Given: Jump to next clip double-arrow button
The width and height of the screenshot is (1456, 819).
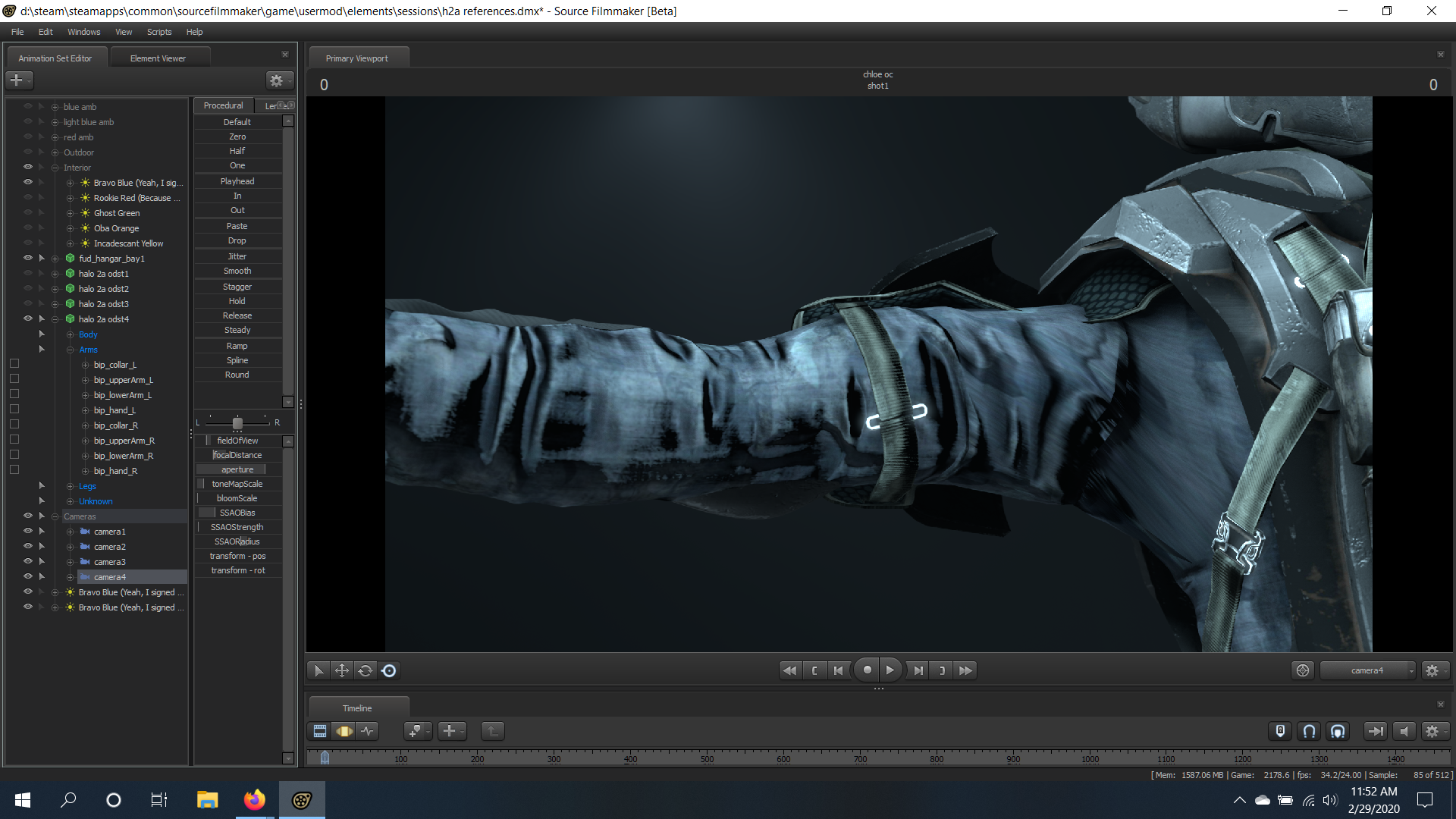Looking at the screenshot, I should click(965, 670).
